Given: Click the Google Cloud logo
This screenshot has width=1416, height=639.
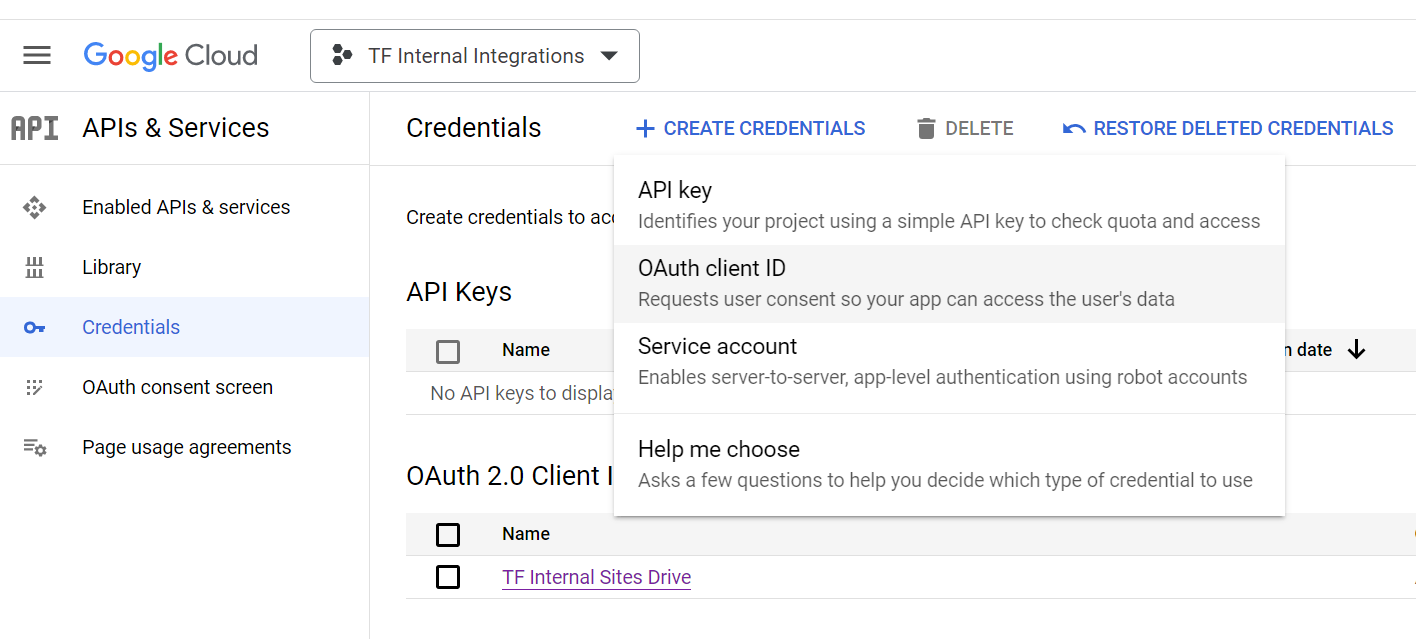Looking at the screenshot, I should [x=171, y=56].
